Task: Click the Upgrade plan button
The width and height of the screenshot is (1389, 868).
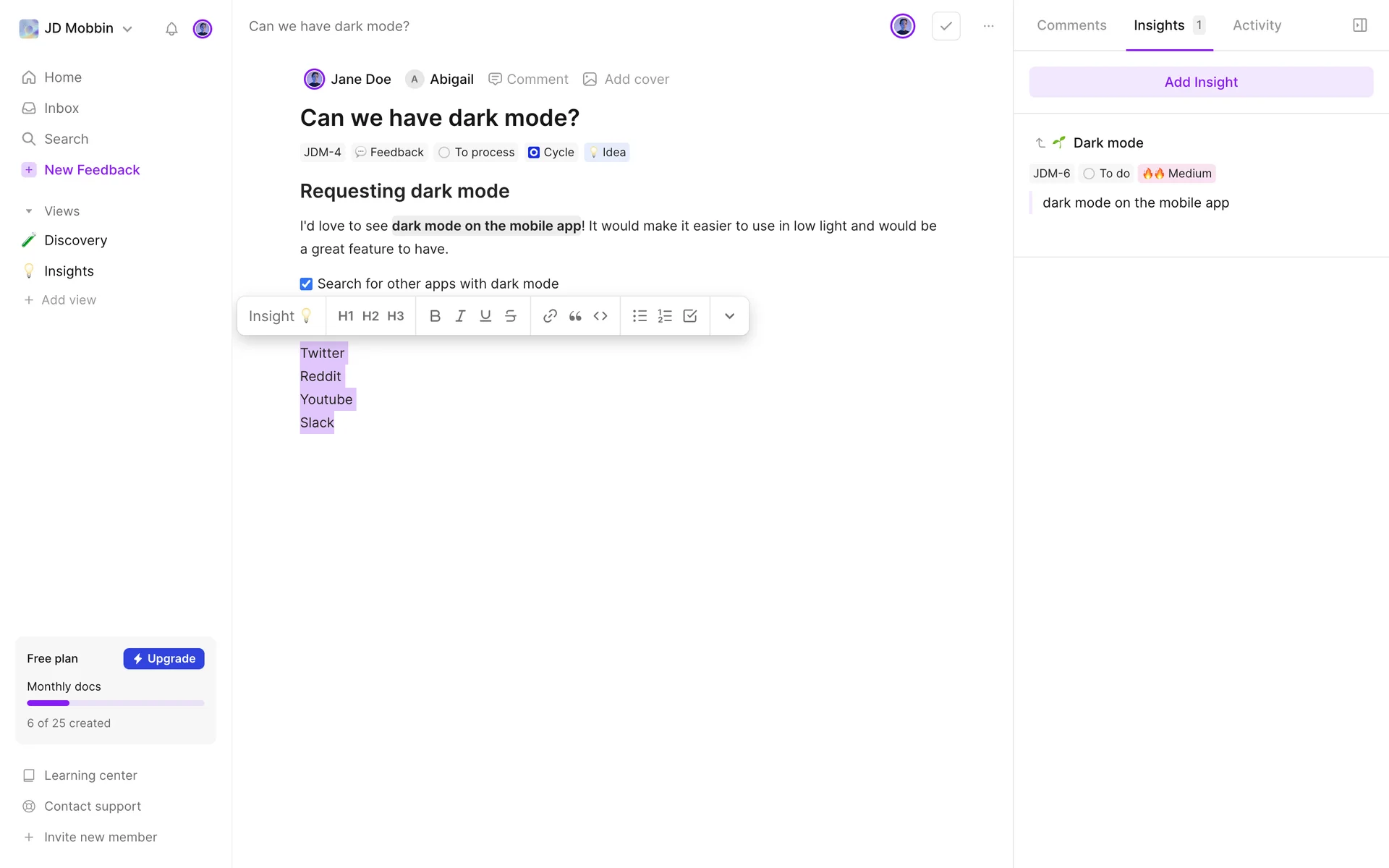Action: coord(163,658)
